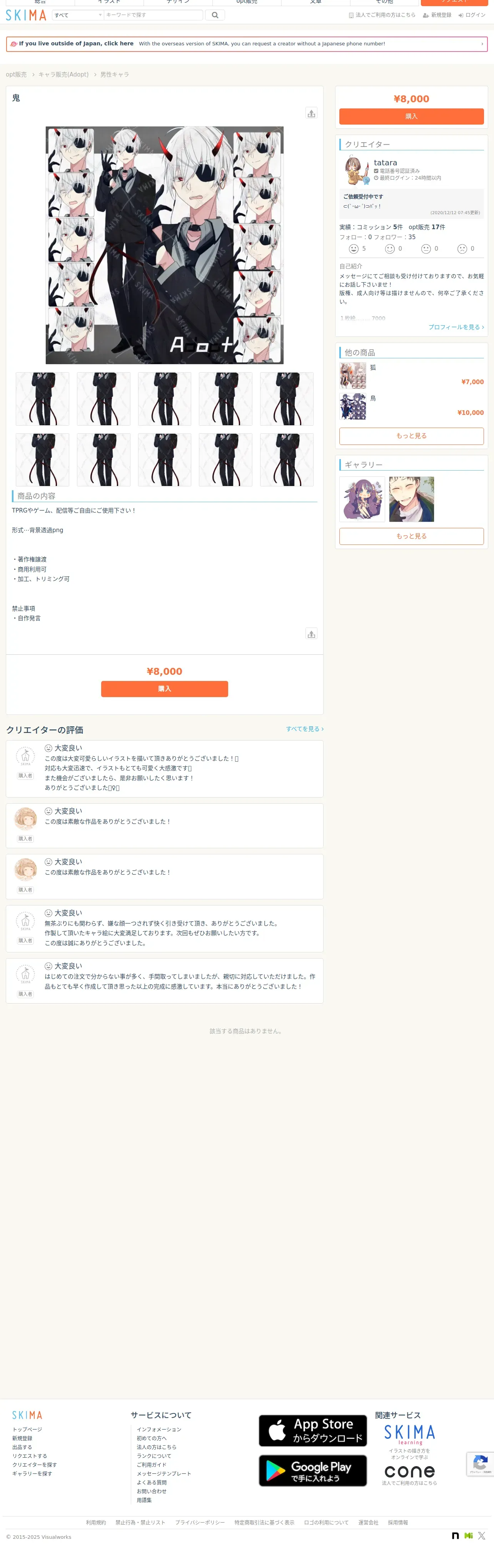Image resolution: width=494 pixels, height=1568 pixels.
Task: Click the keyword search field
Action: [x=154, y=15]
